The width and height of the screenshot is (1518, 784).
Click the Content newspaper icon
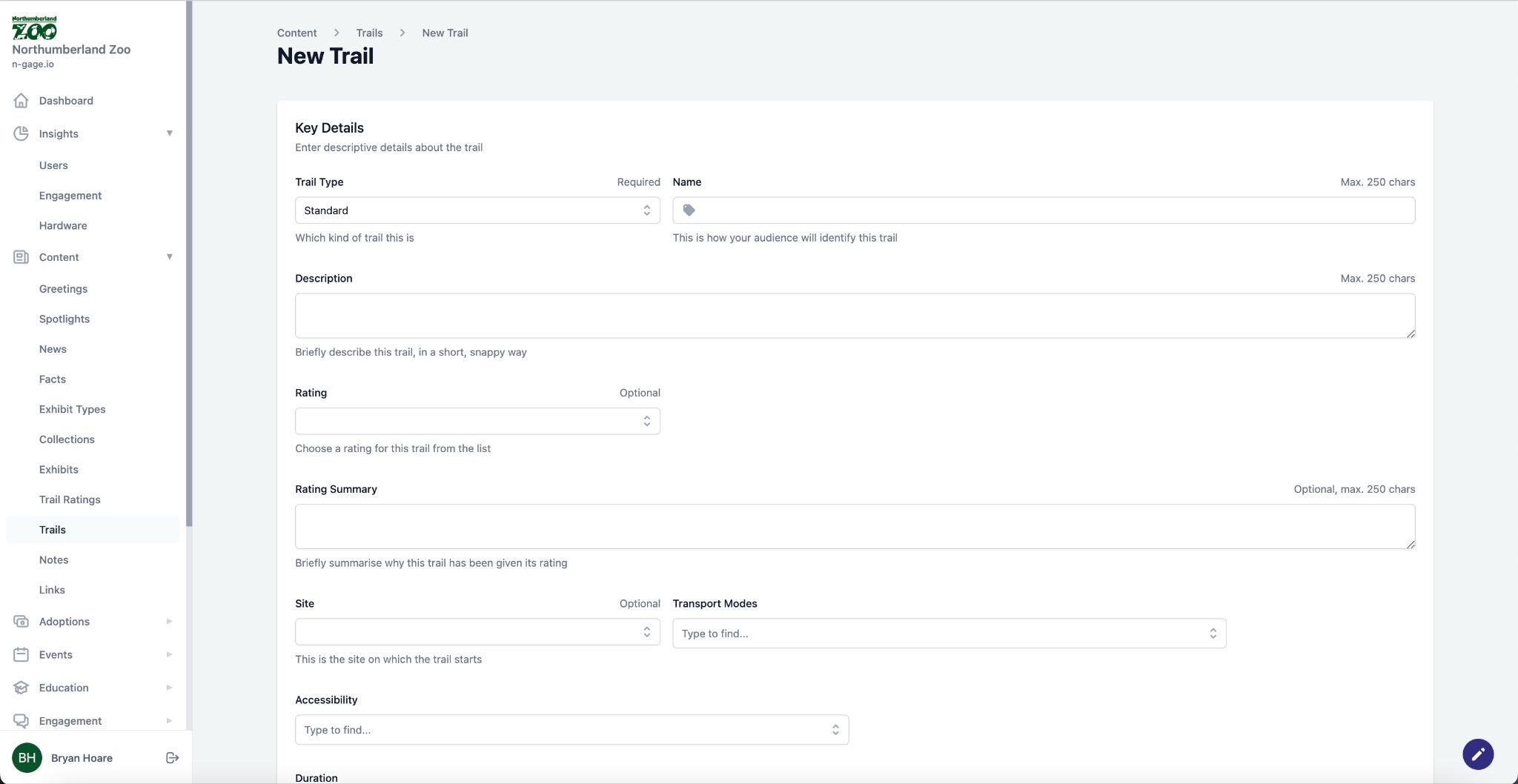21,257
